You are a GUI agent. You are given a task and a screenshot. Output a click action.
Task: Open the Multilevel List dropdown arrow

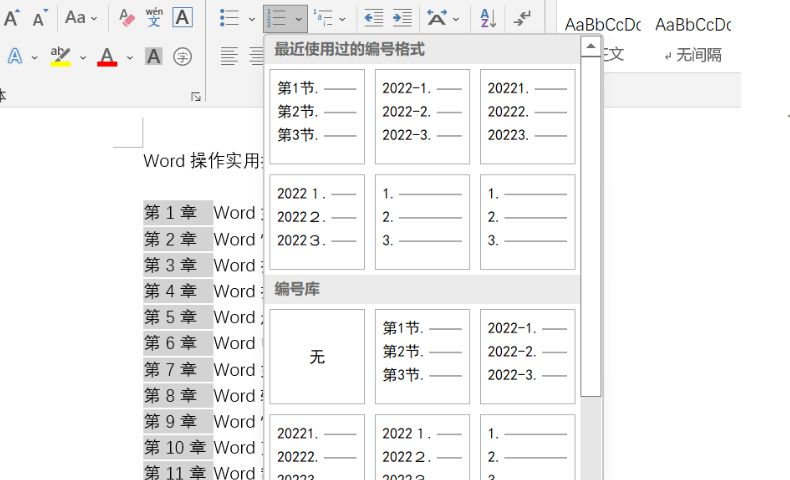pos(342,19)
